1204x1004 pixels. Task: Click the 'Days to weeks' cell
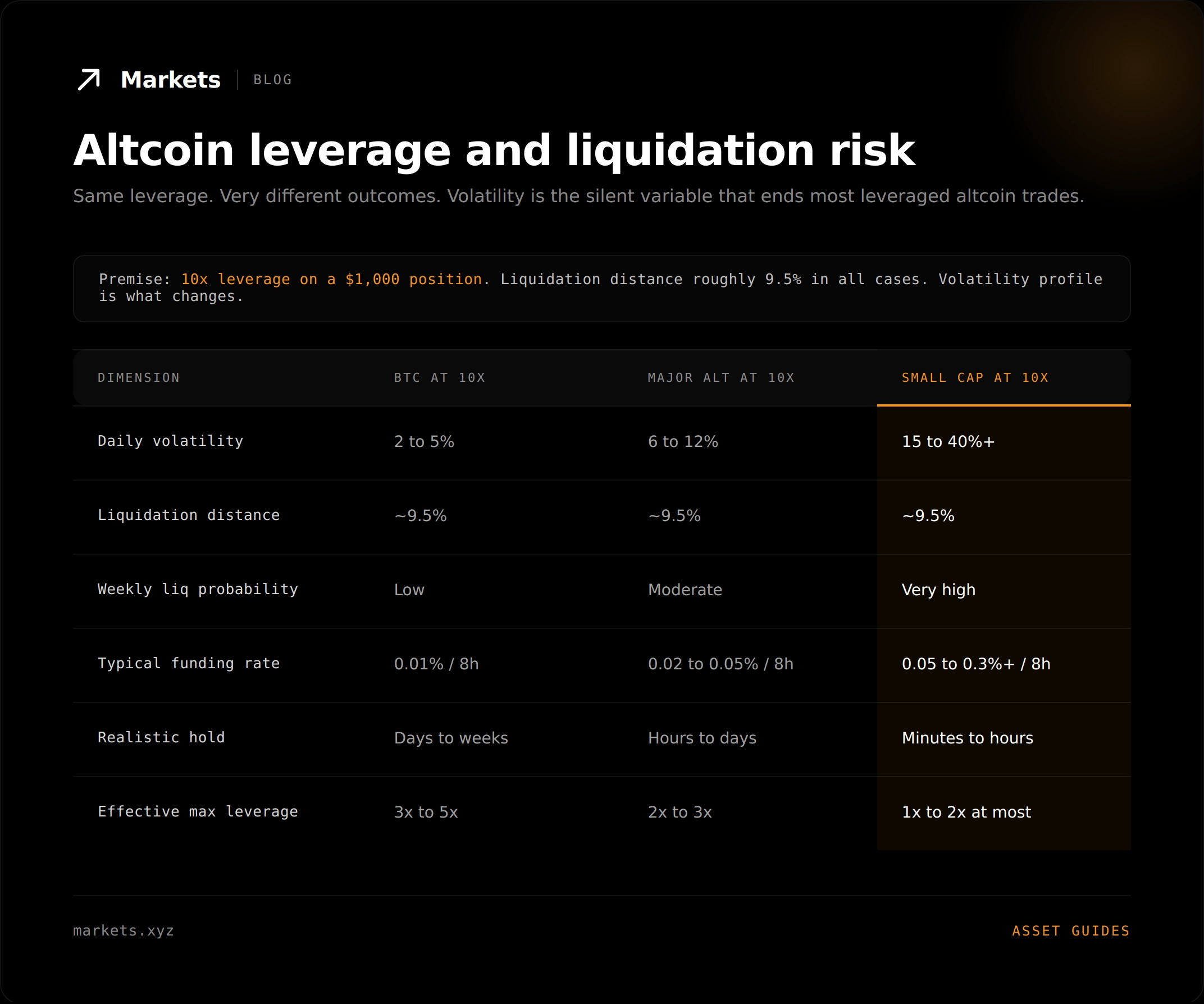451,738
